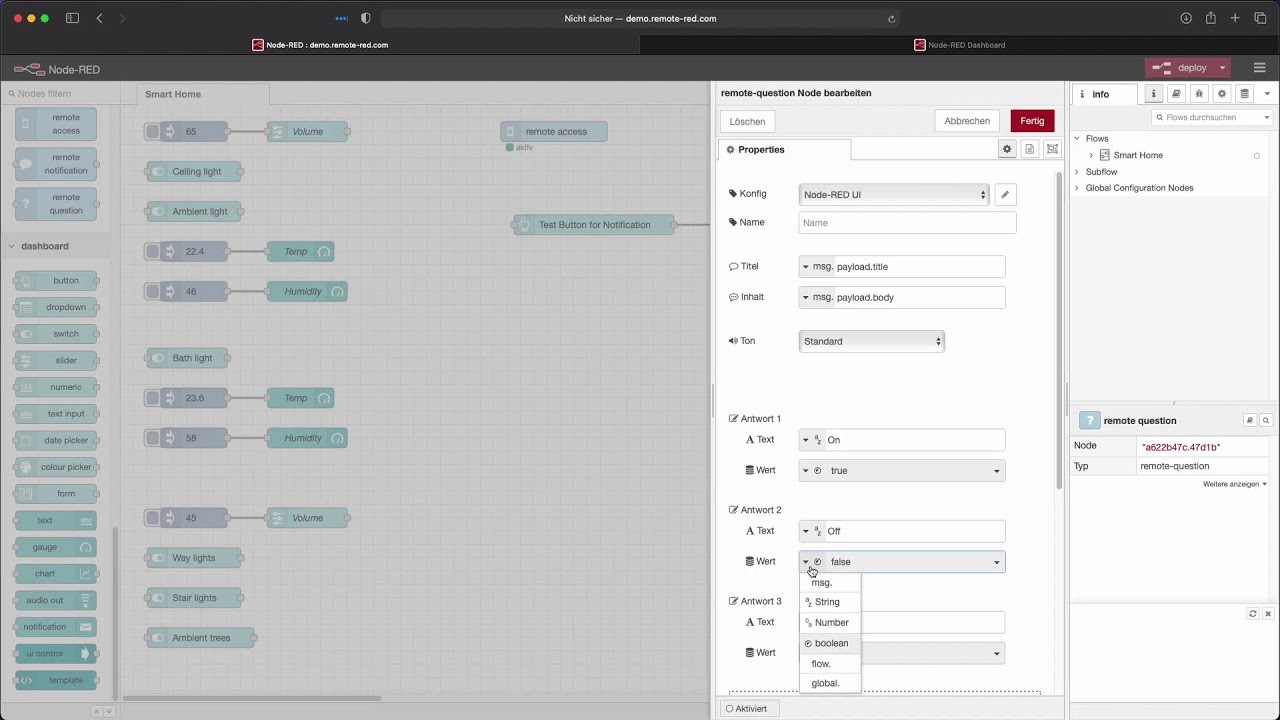Switch to the Node-RED Dashboard browser tab
The height and width of the screenshot is (720, 1280).
click(960, 45)
